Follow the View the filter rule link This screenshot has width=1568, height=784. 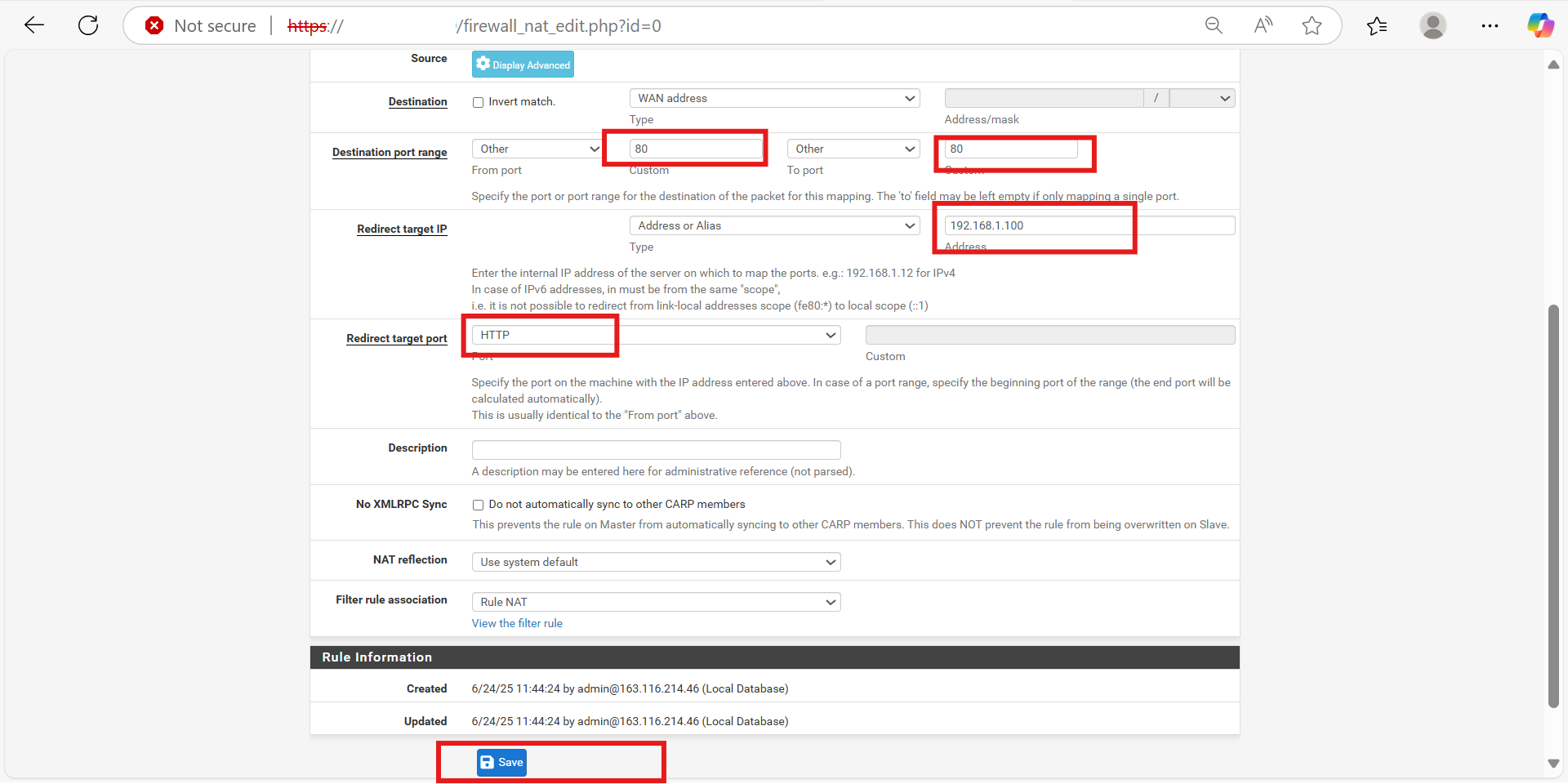point(517,623)
